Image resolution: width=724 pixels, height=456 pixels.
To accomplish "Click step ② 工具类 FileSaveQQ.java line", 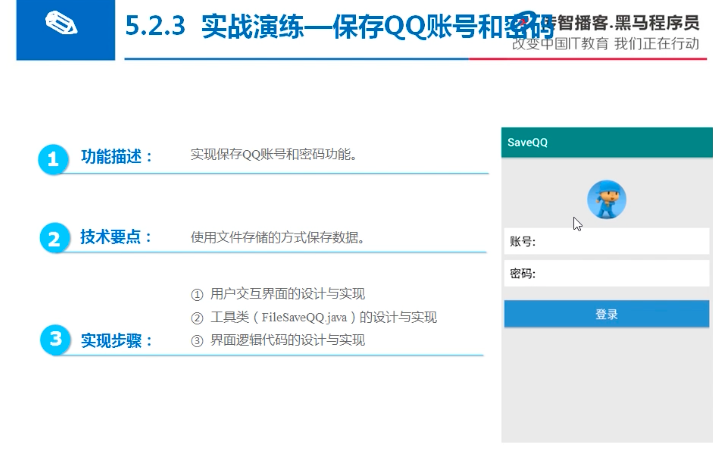I will [x=314, y=317].
